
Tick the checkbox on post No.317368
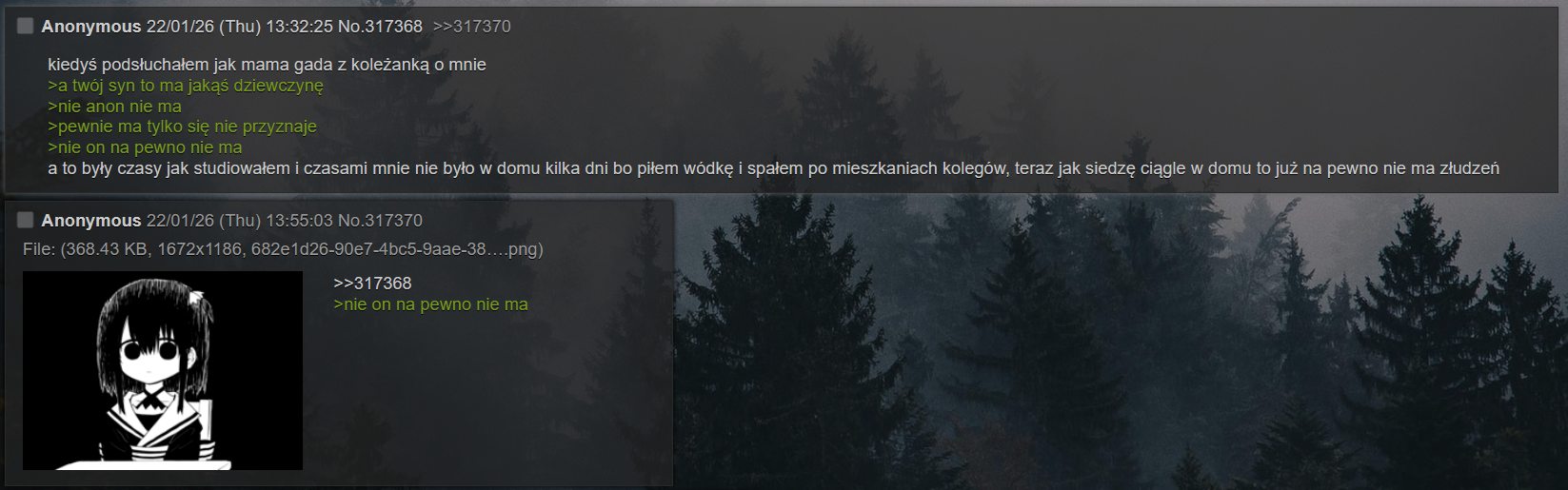[x=26, y=27]
